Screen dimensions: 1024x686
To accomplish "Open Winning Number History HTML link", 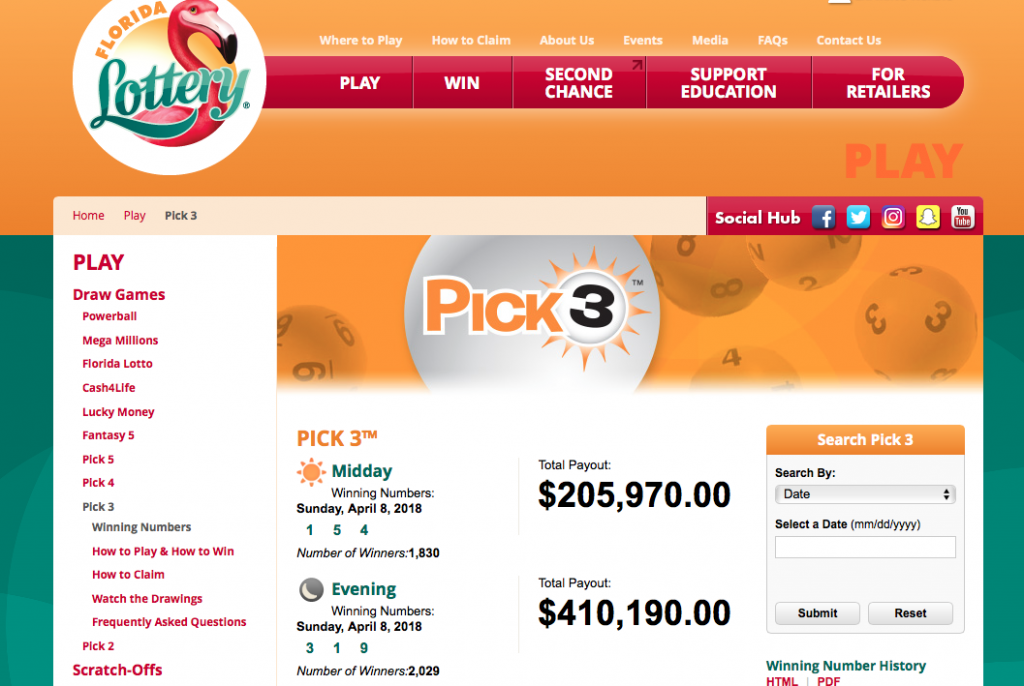I will (782, 681).
